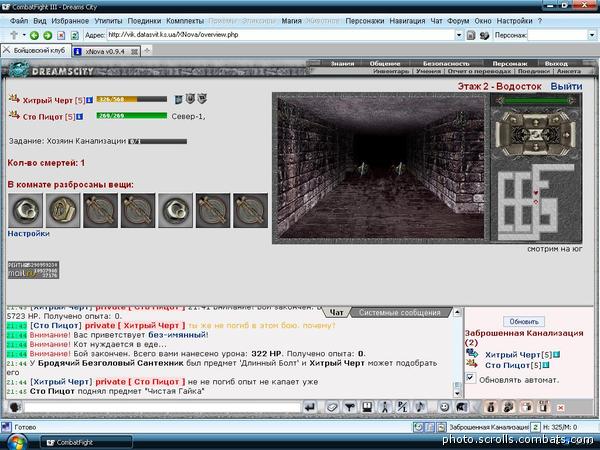Toggle sound with the music note icon
Viewport: 600px width, 450px height.
(420, 407)
